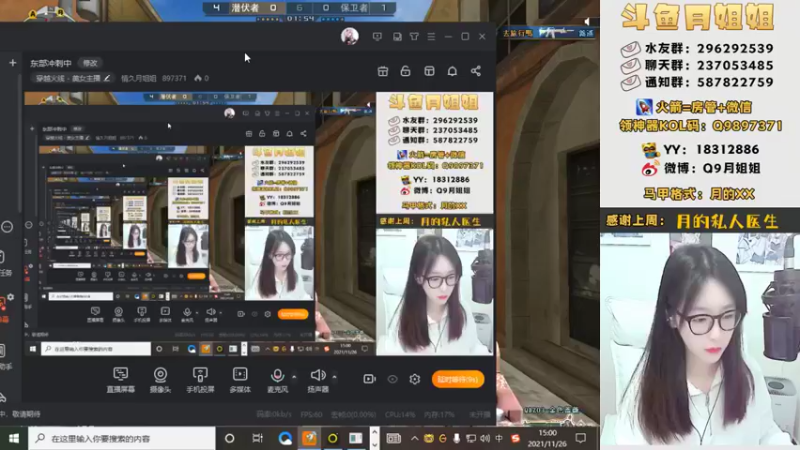The height and width of the screenshot is (450, 800).
Task: Open the notification bell in room toolbar
Action: [452, 71]
